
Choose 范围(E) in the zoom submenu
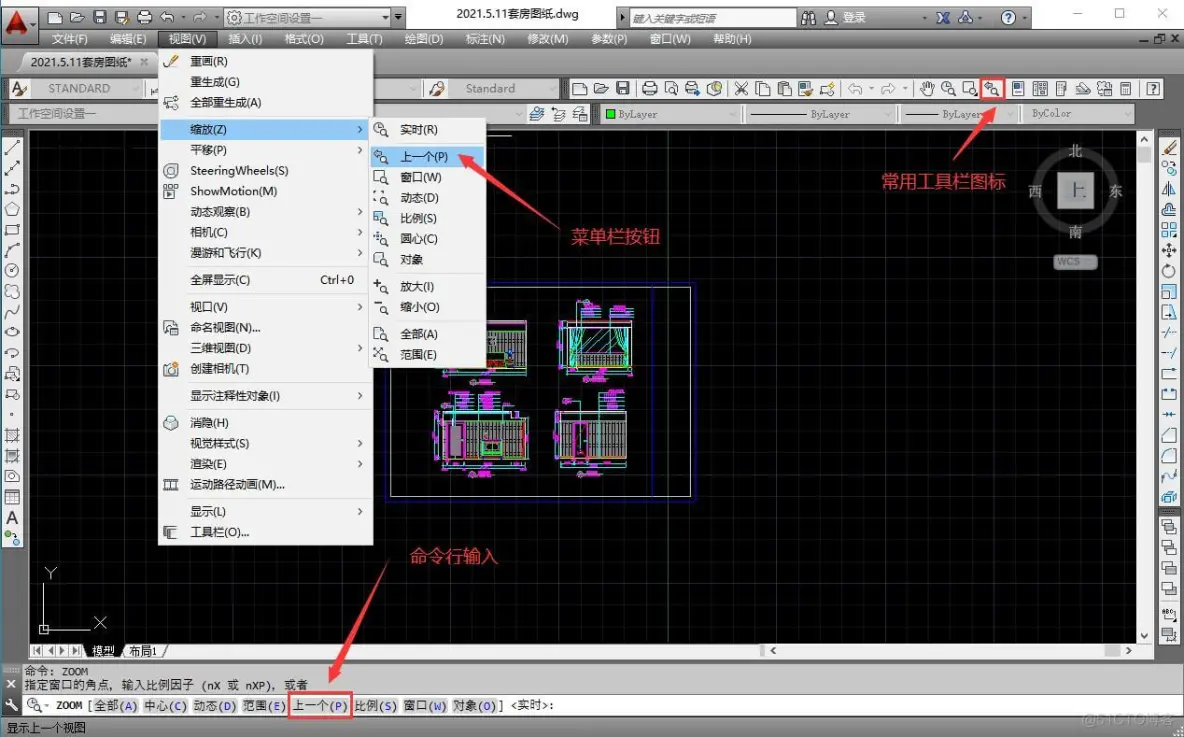coord(427,354)
